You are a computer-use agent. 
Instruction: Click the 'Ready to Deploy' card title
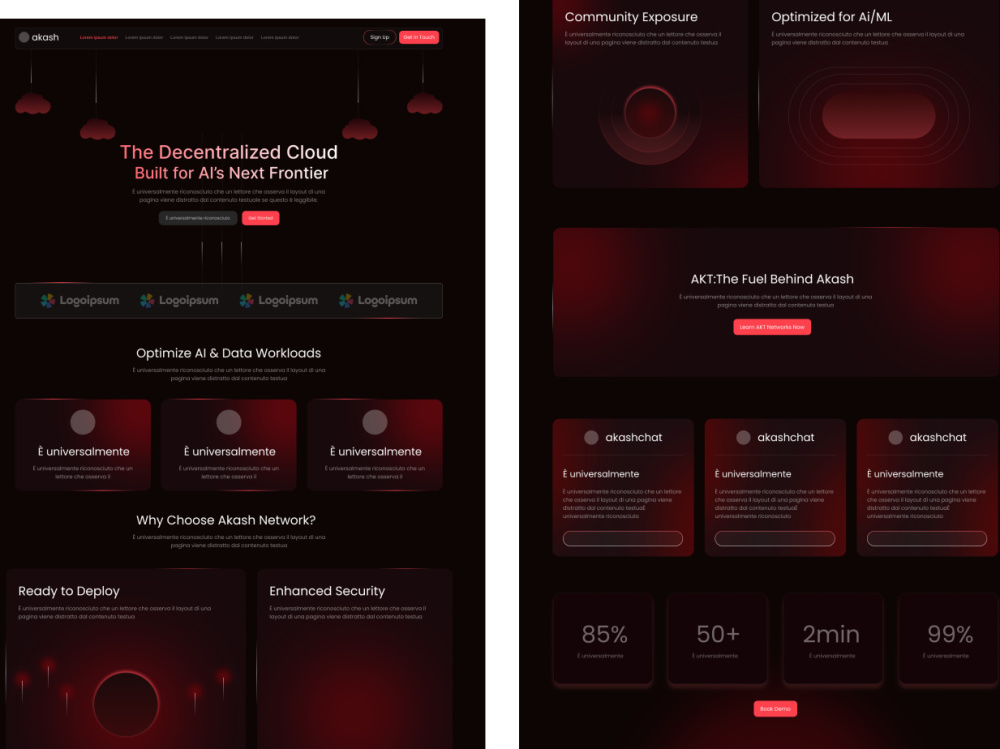tap(69, 591)
